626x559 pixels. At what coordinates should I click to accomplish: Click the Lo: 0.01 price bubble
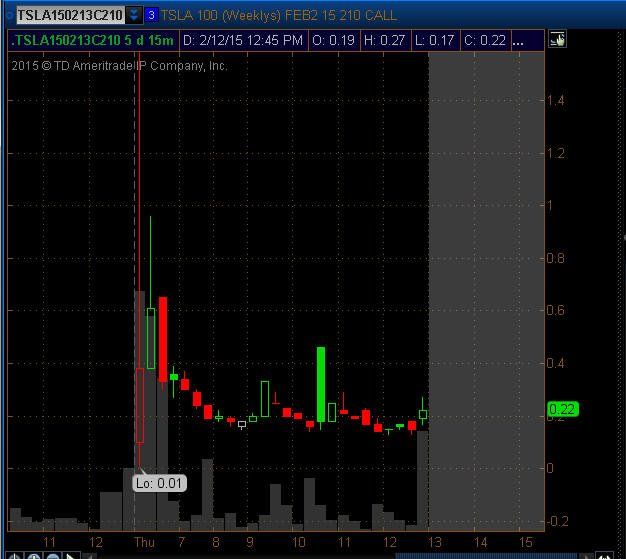(x=159, y=483)
